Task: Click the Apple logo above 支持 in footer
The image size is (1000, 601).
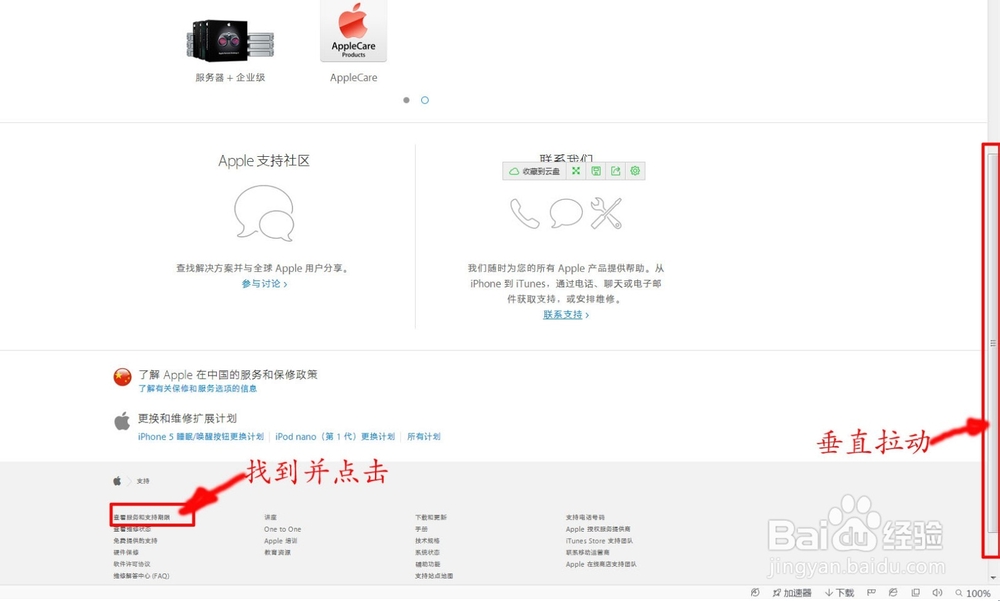Action: coord(115,480)
